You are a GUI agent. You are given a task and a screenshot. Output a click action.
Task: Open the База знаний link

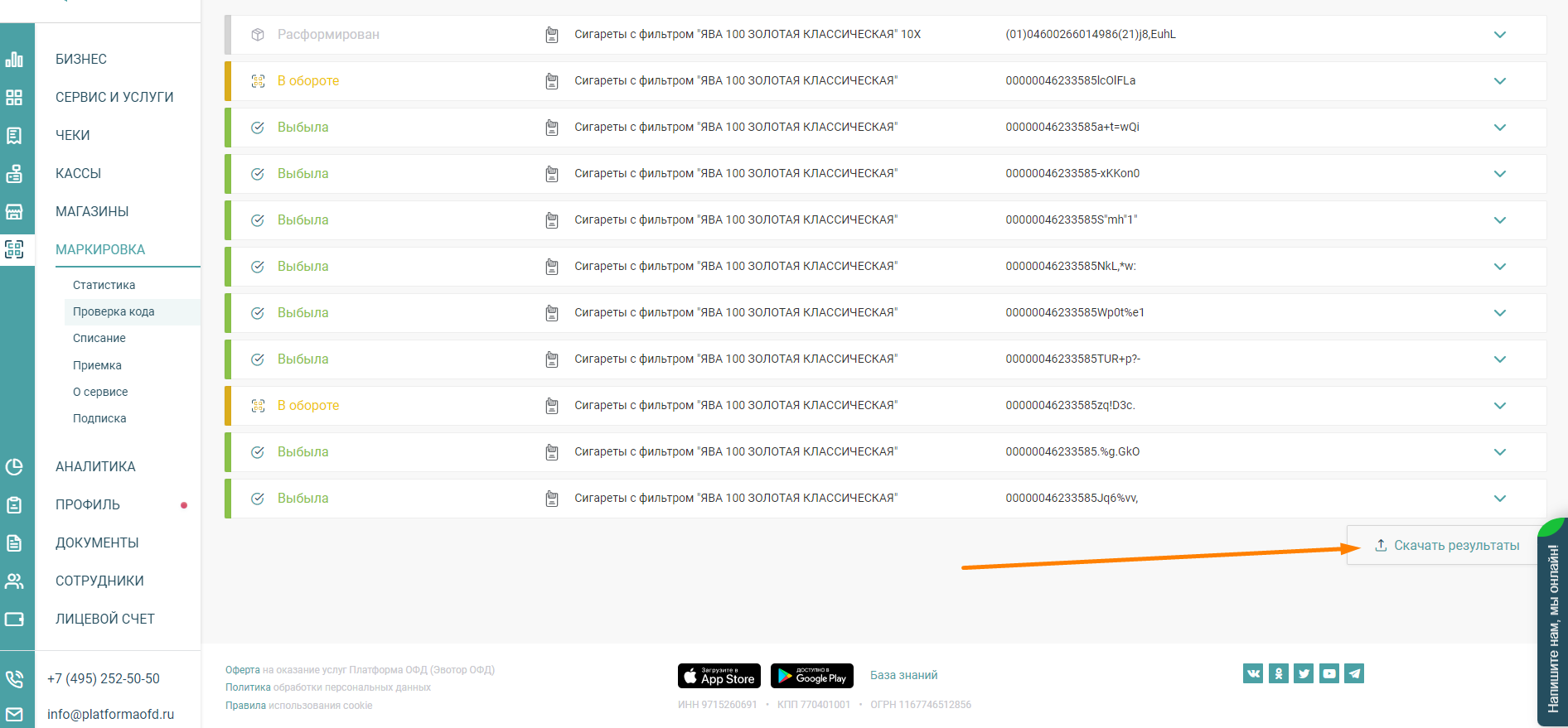[904, 675]
